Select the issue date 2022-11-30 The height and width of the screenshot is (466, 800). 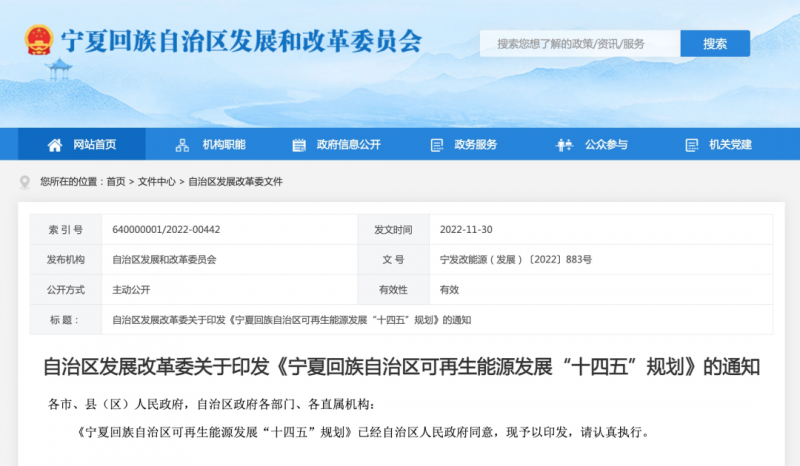(x=466, y=230)
